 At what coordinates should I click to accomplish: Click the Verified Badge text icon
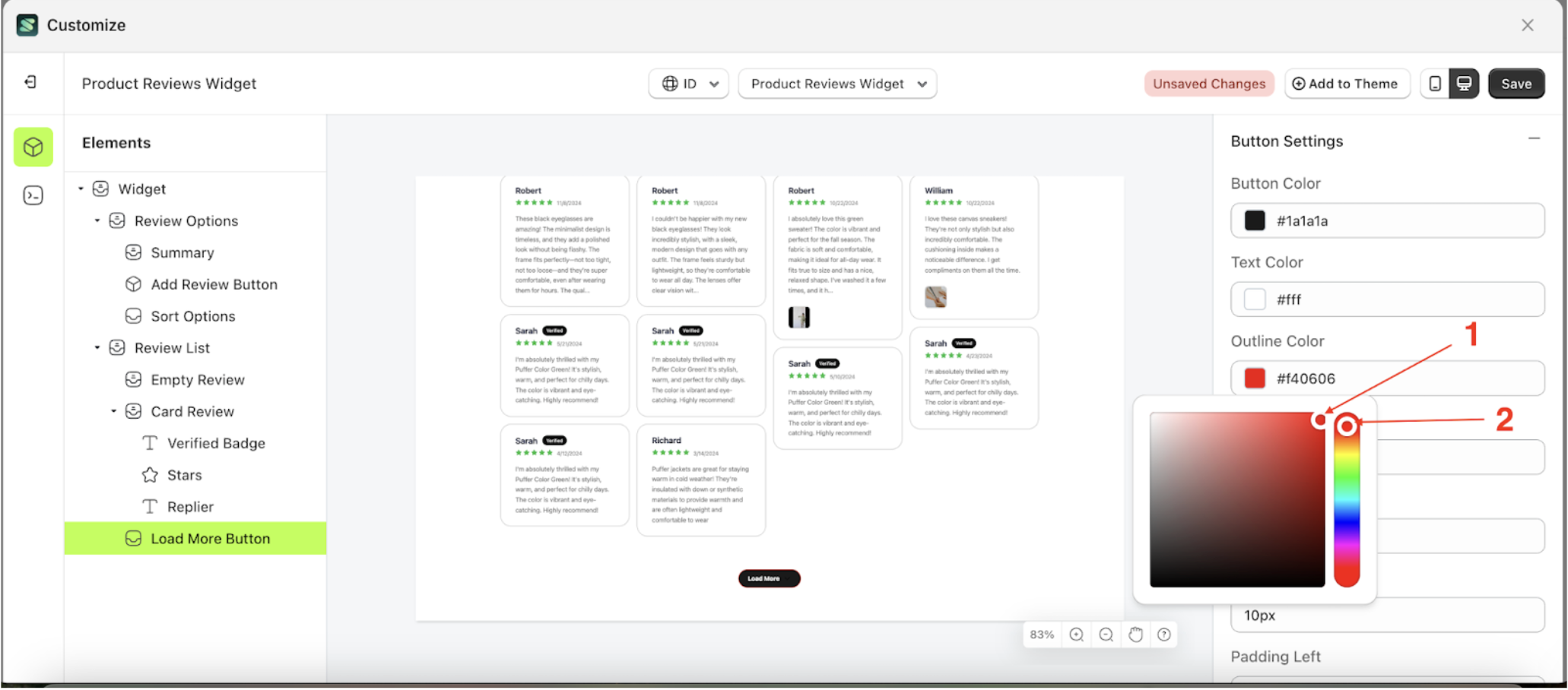149,442
